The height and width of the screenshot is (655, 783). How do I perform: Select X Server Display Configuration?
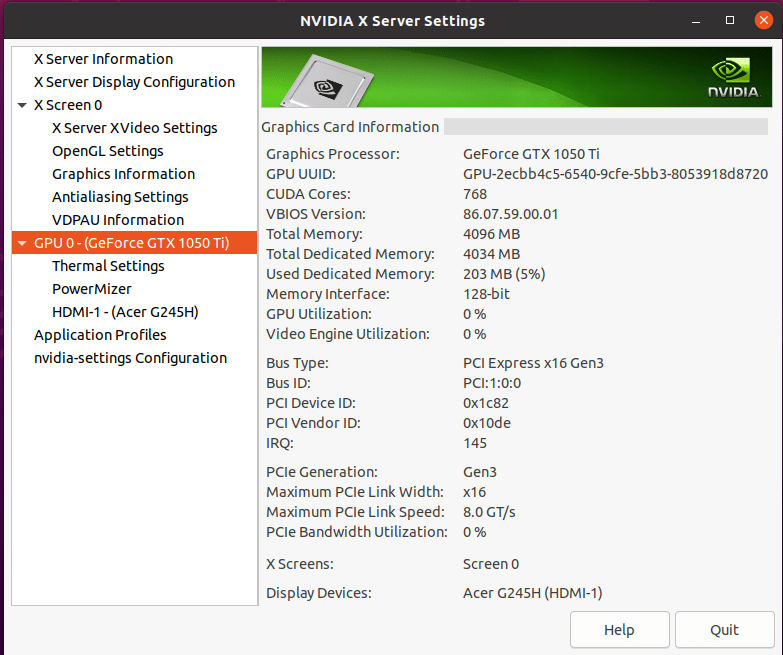[x=134, y=82]
